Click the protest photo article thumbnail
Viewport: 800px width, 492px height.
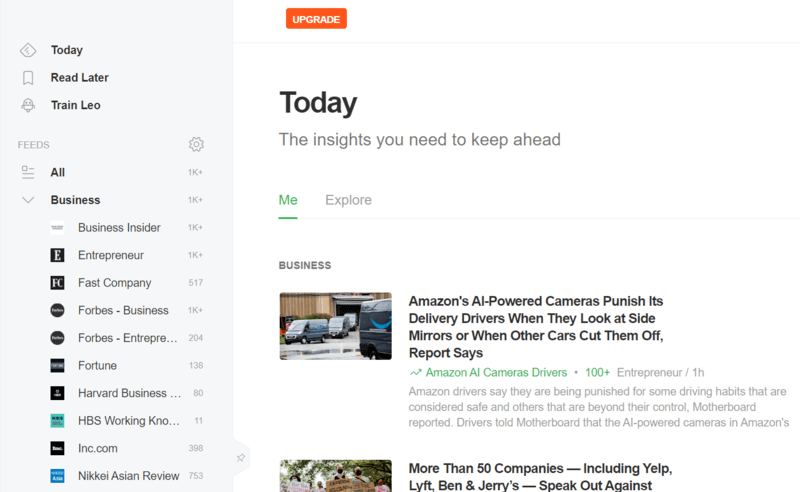click(x=336, y=476)
